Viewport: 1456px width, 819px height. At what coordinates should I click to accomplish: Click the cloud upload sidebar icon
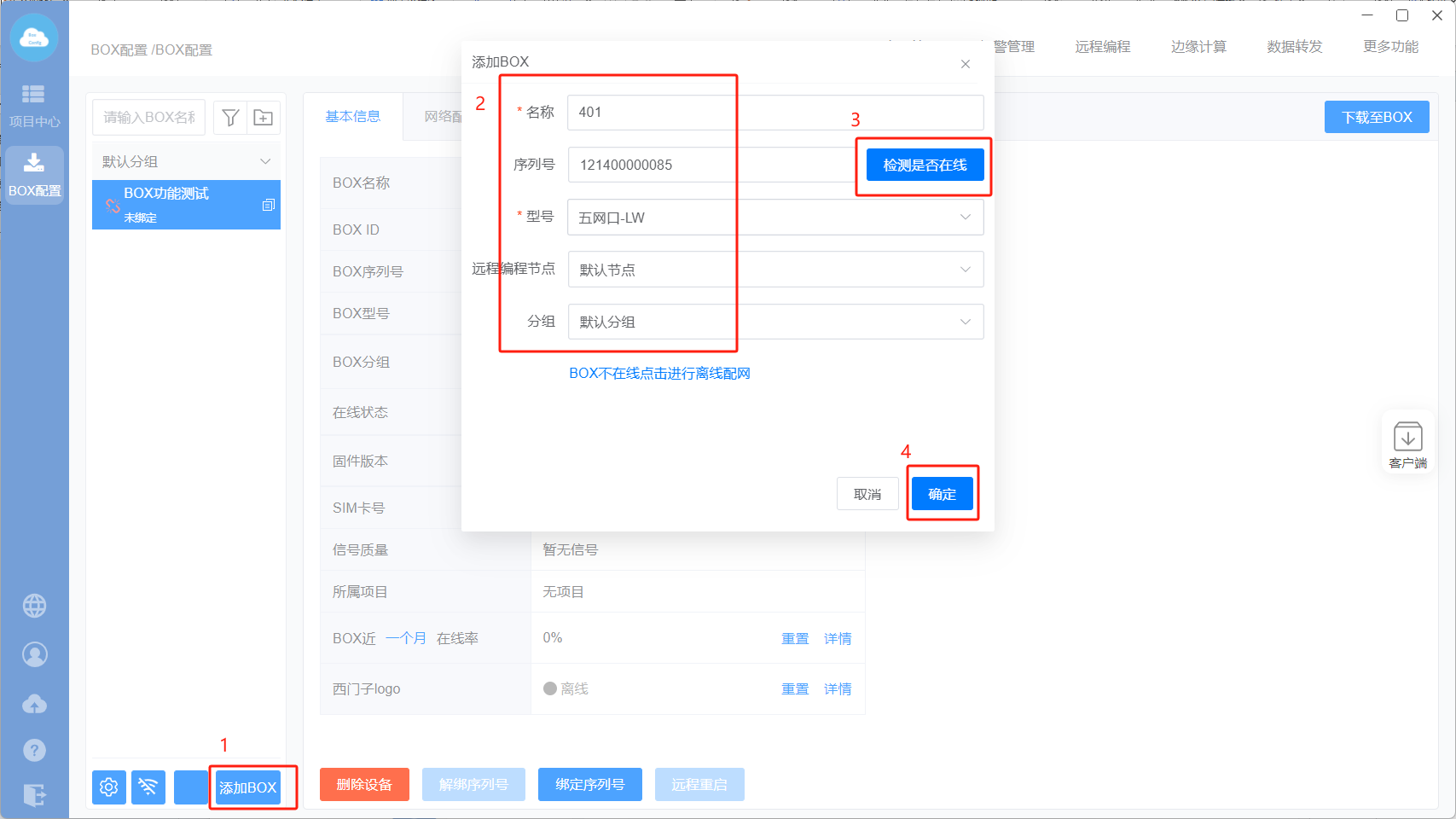click(x=34, y=704)
